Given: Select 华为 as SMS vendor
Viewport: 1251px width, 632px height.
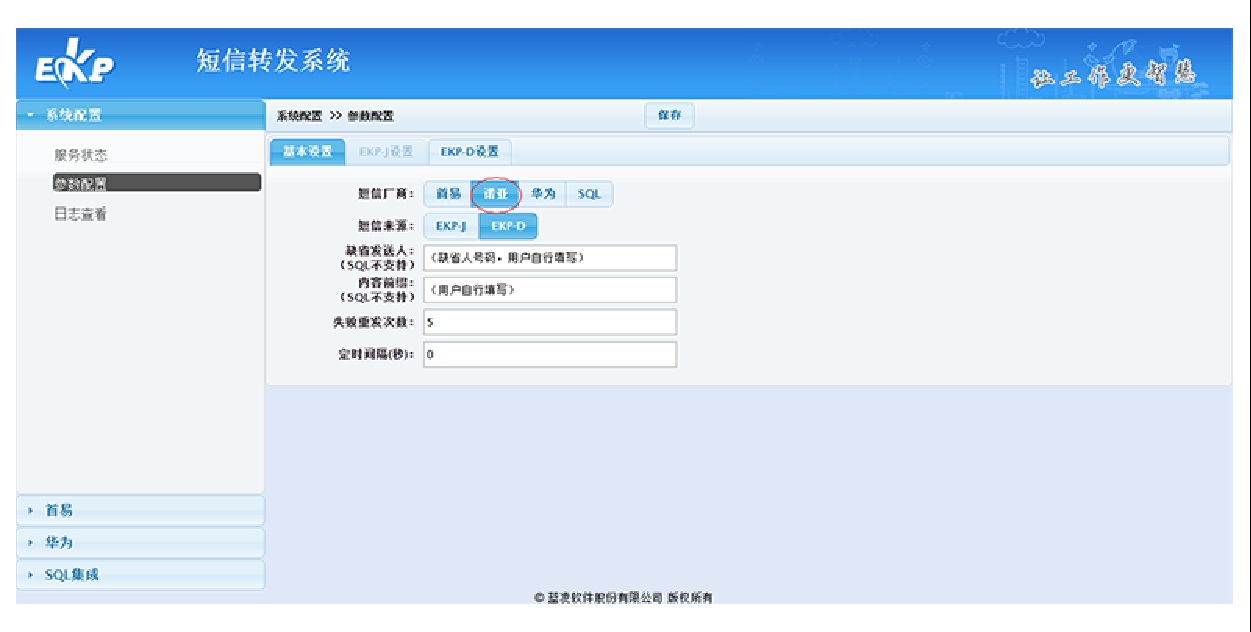Looking at the screenshot, I should [543, 194].
